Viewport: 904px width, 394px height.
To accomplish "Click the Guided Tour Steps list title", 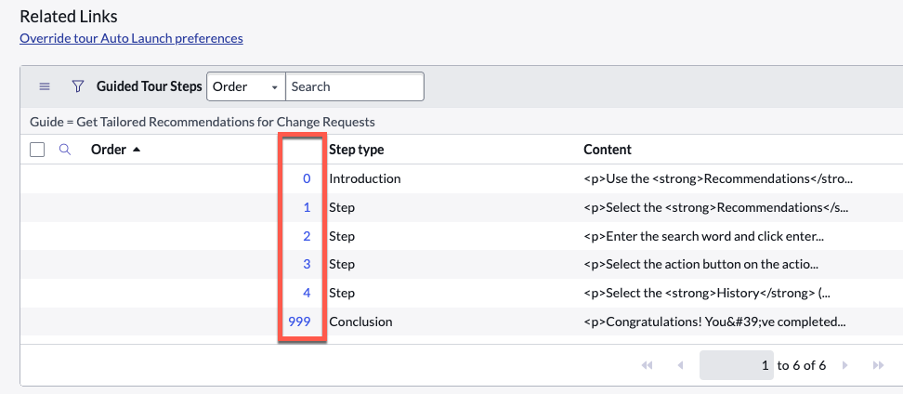I will tap(149, 87).
